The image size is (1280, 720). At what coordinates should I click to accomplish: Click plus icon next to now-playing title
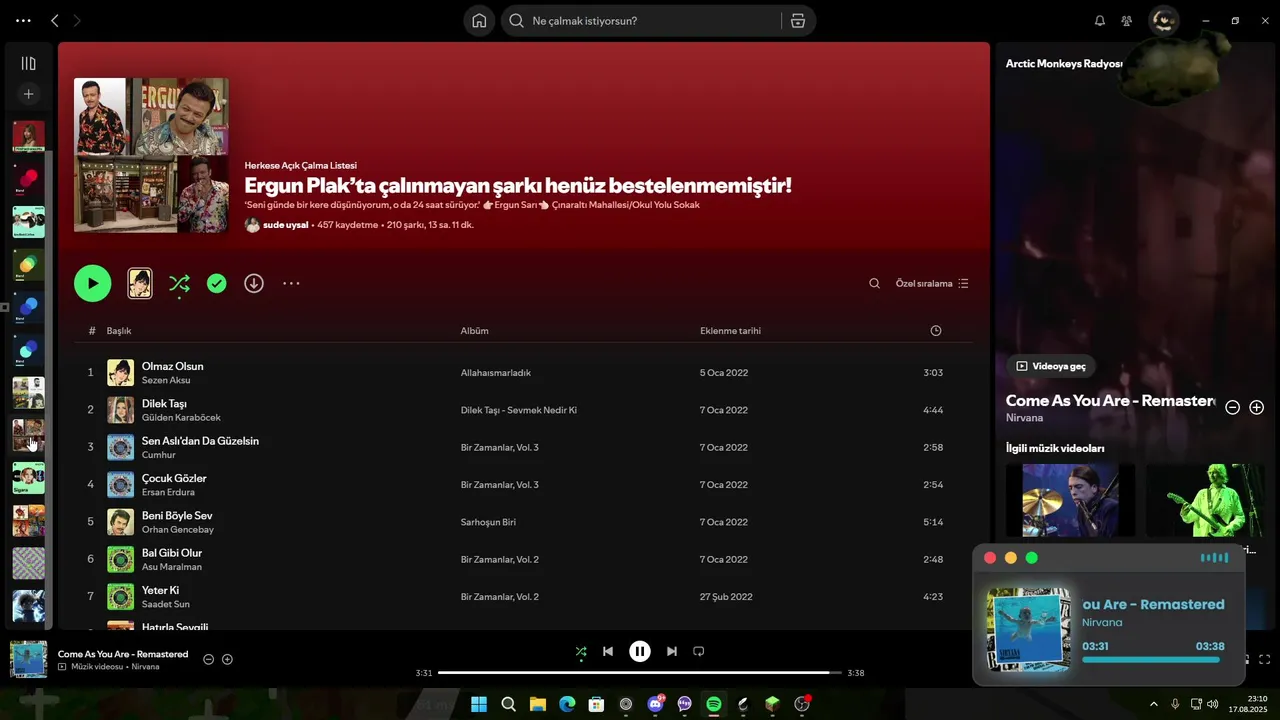point(227,659)
